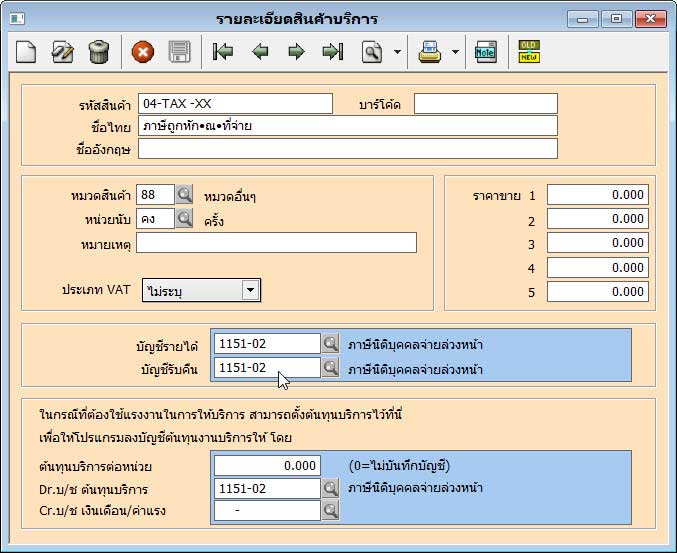Click the edit record pencil icon
This screenshot has height=553, width=677.
63,52
